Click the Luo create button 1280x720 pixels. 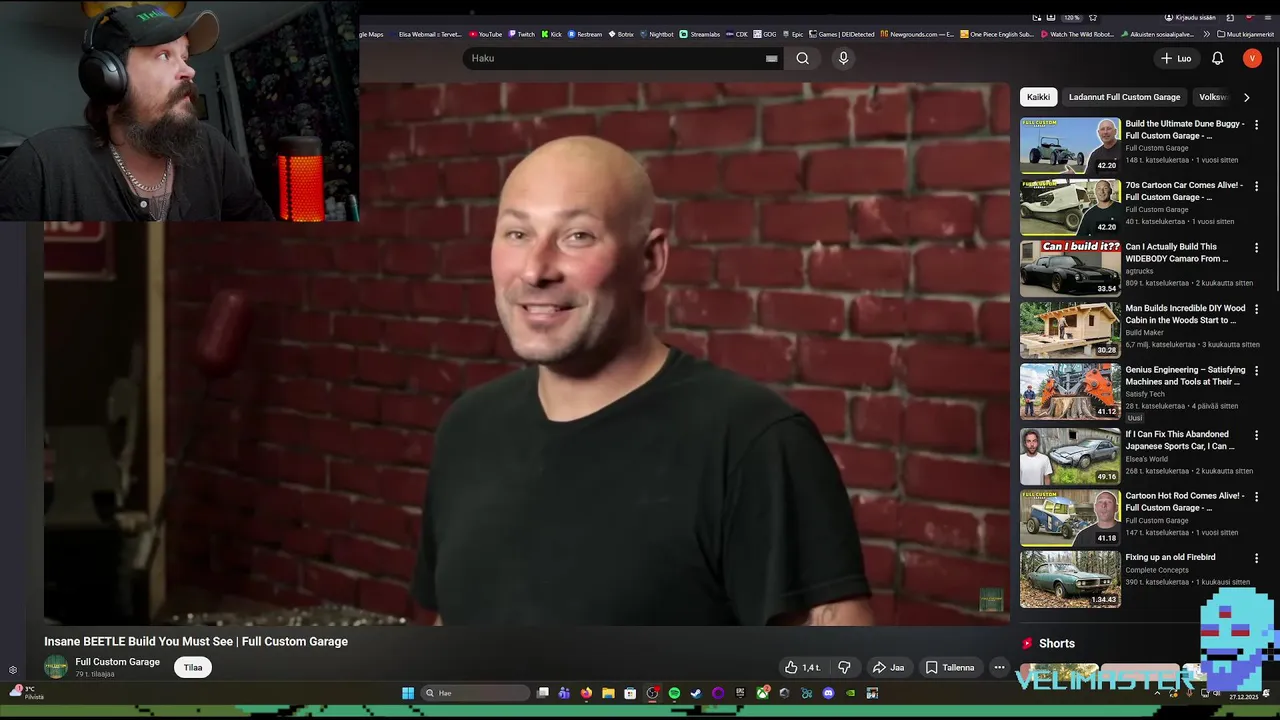tap(1176, 58)
